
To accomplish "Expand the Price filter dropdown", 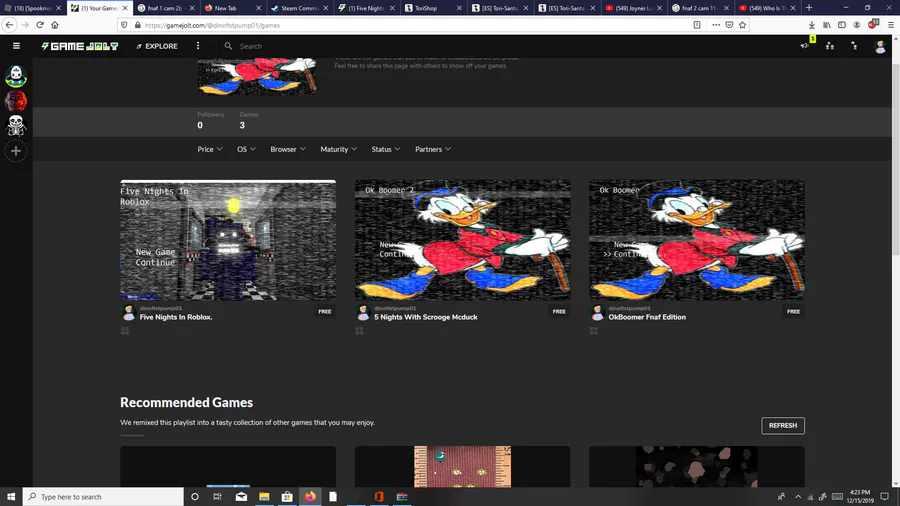I will 210,149.
